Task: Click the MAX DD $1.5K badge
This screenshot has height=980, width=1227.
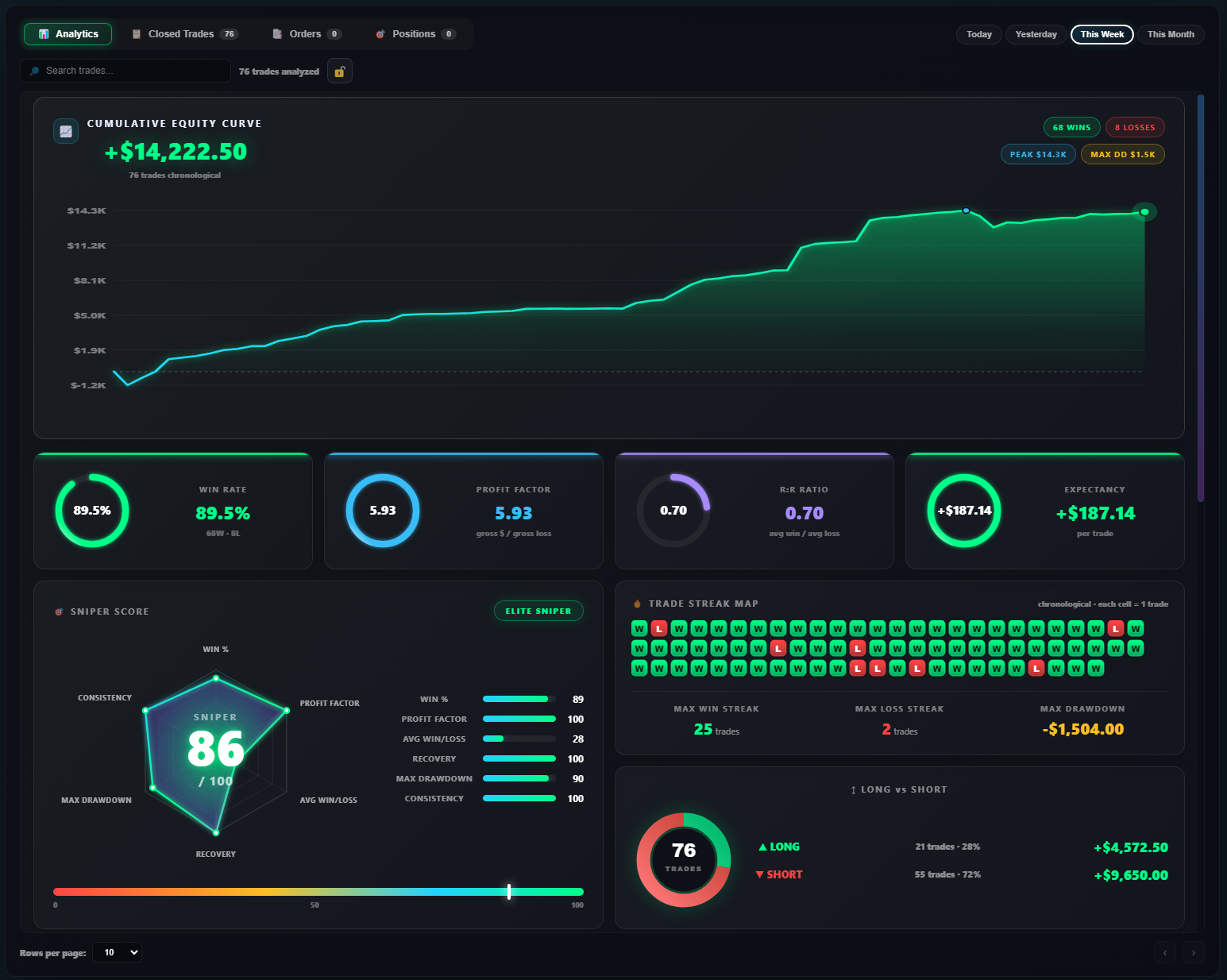Action: pos(1123,154)
